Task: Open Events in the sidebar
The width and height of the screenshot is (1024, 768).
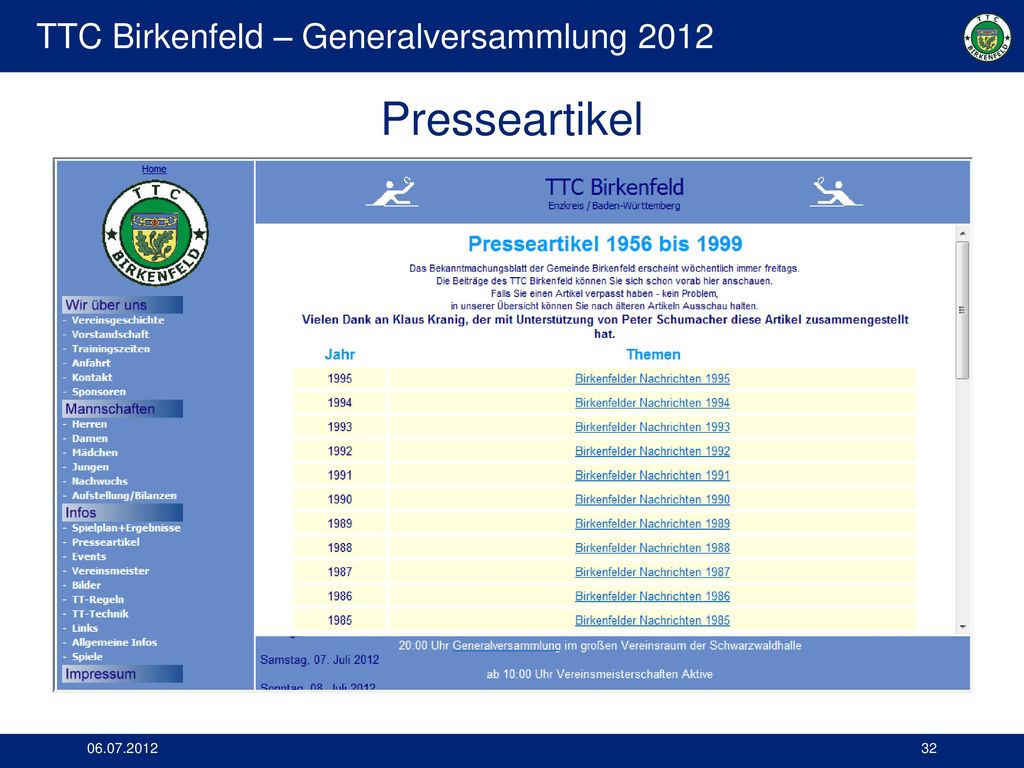Action: pyautogui.click(x=89, y=556)
